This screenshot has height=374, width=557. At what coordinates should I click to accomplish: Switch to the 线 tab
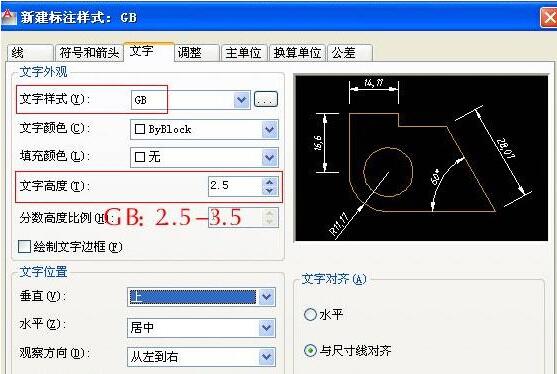click(30, 53)
